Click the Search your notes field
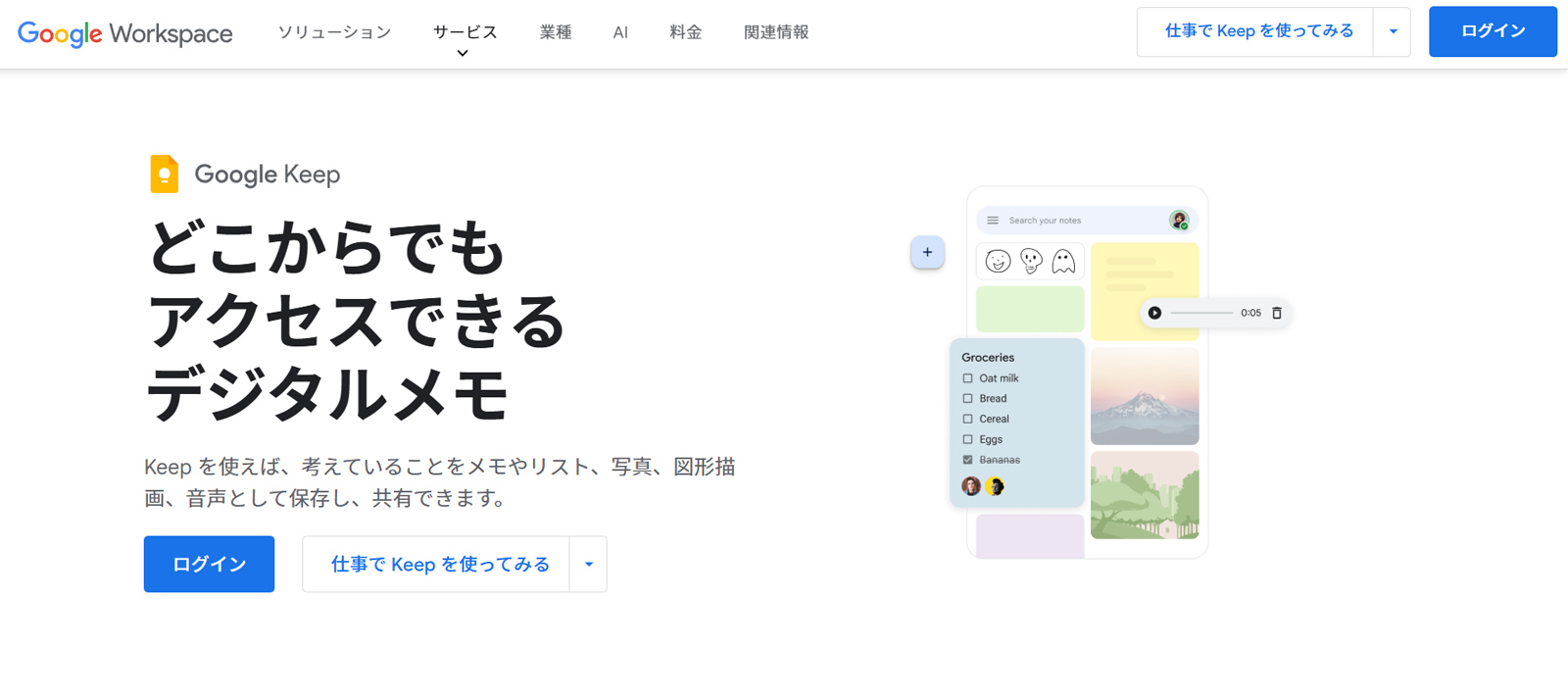Screen dimensions: 1568x698 point(1086,221)
